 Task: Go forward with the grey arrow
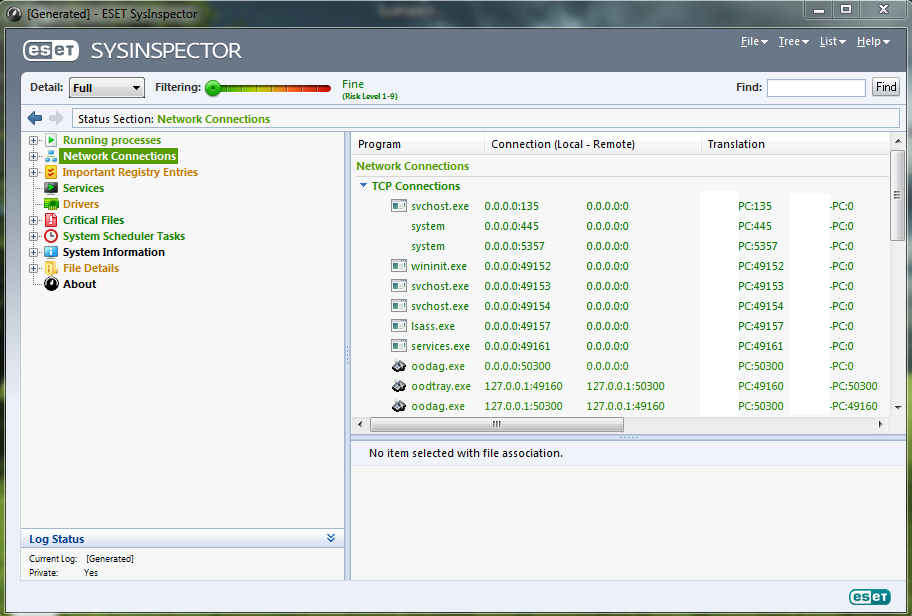point(56,118)
